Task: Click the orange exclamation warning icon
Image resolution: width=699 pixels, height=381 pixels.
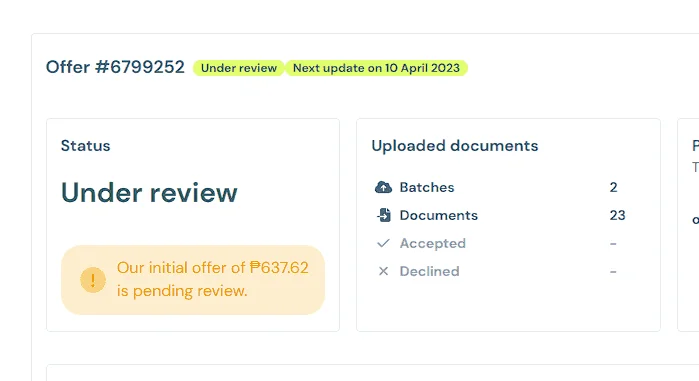Action: tap(93, 280)
